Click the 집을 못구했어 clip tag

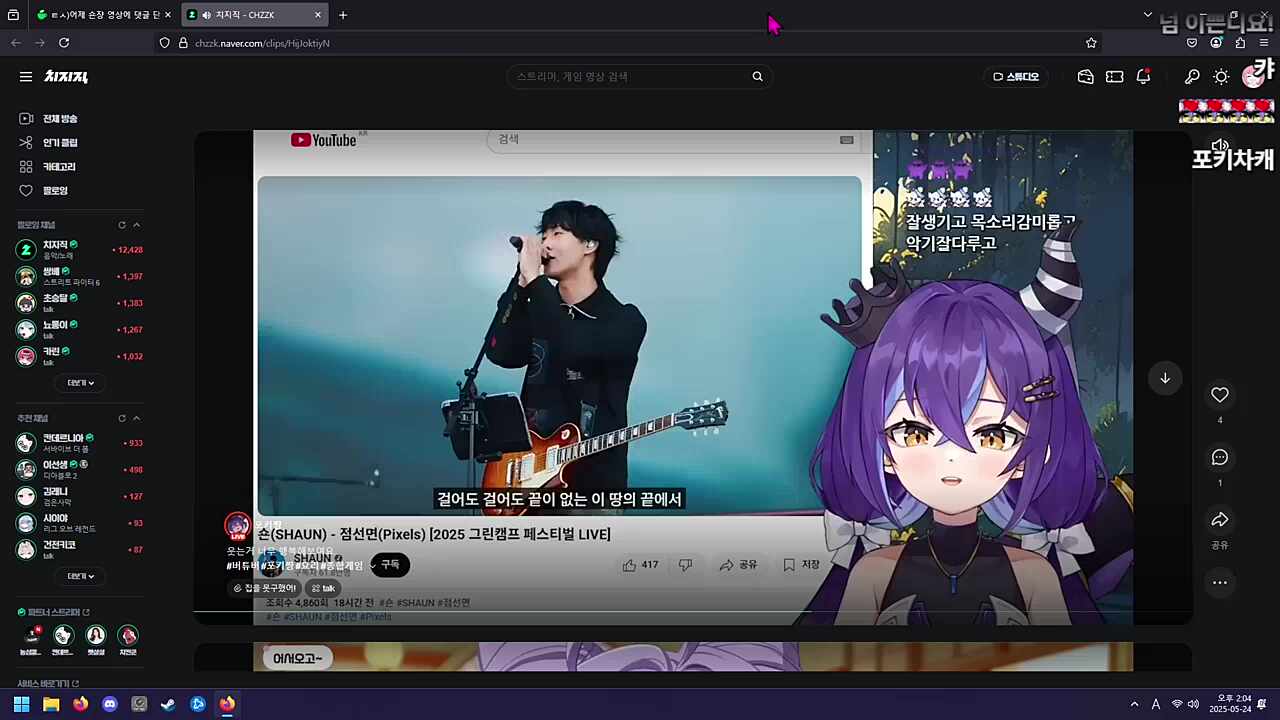[264, 588]
